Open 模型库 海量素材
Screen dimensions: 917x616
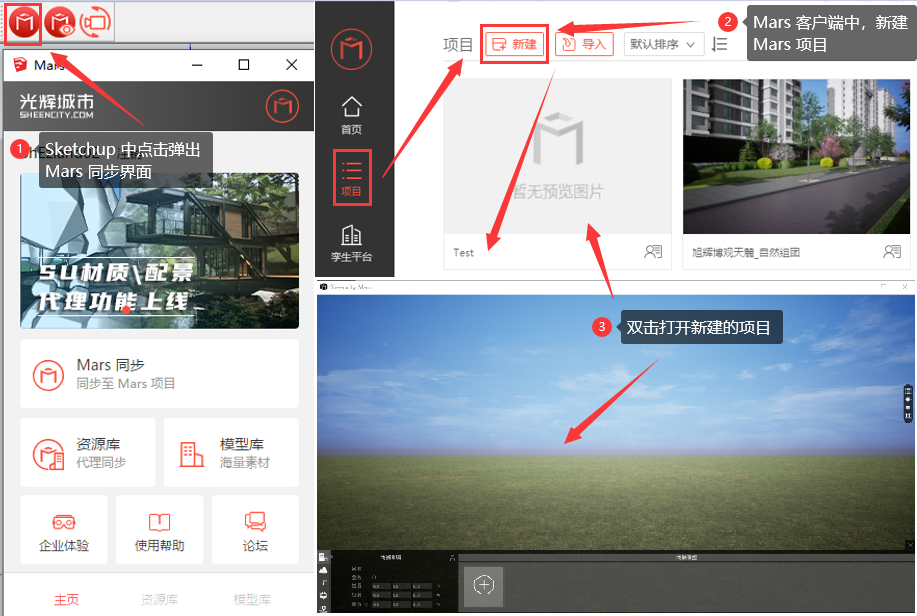232,452
